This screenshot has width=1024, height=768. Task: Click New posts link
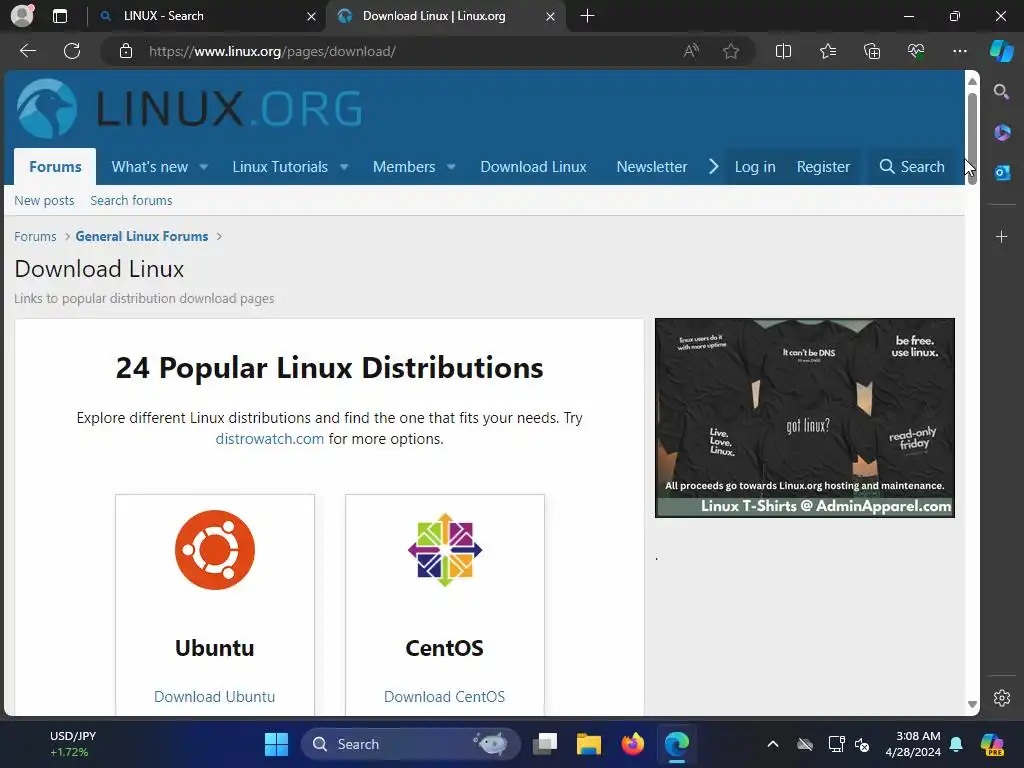[x=44, y=200]
